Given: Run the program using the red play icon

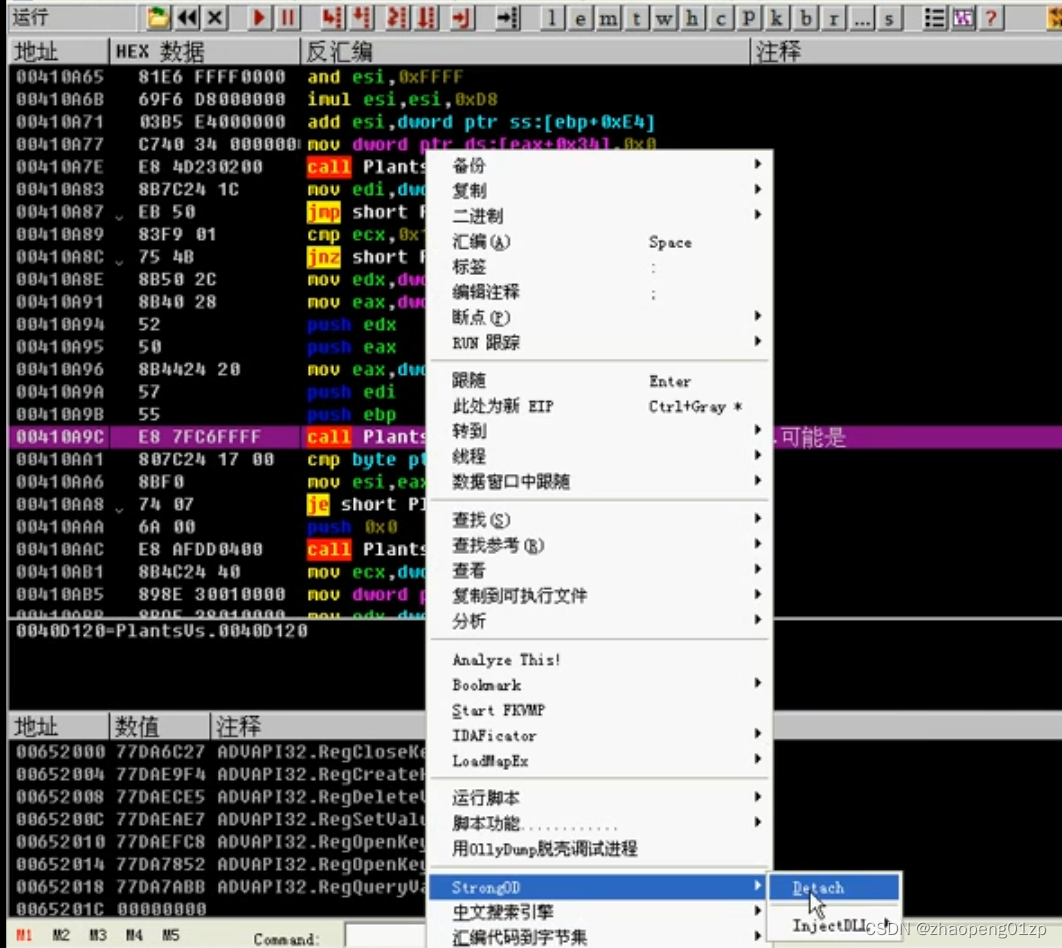Looking at the screenshot, I should [x=258, y=16].
